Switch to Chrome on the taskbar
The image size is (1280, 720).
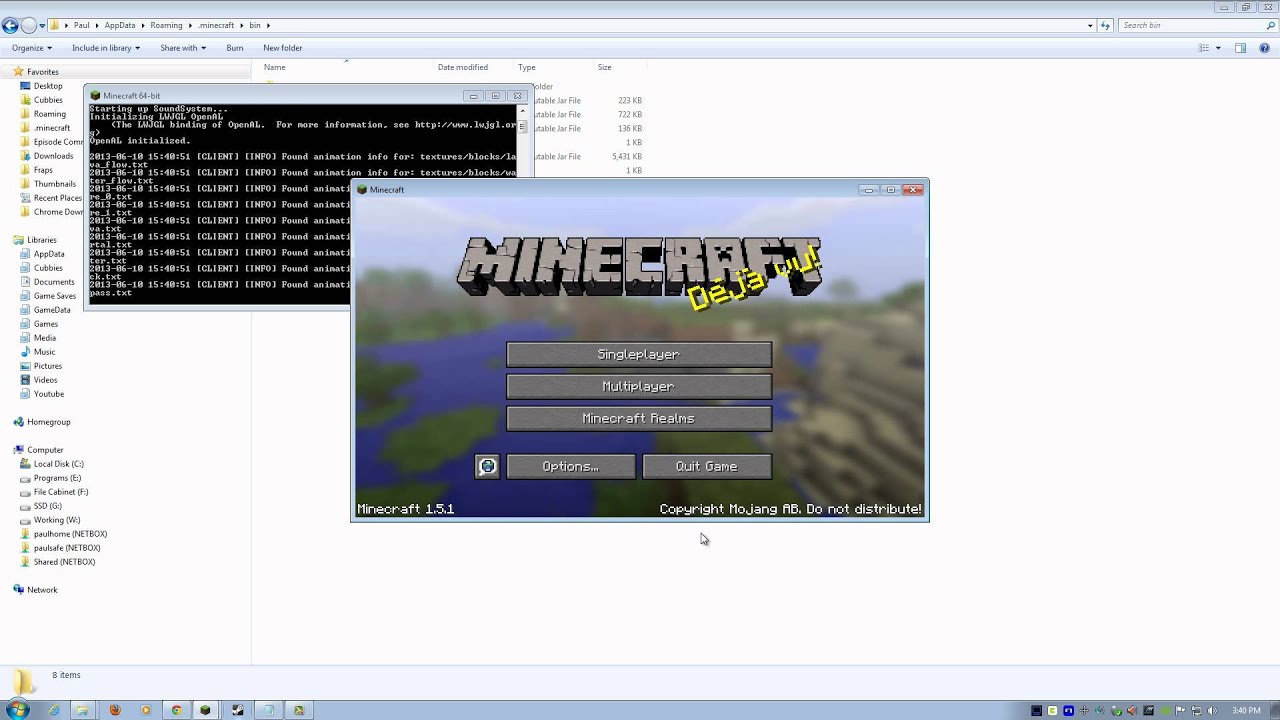[x=177, y=710]
